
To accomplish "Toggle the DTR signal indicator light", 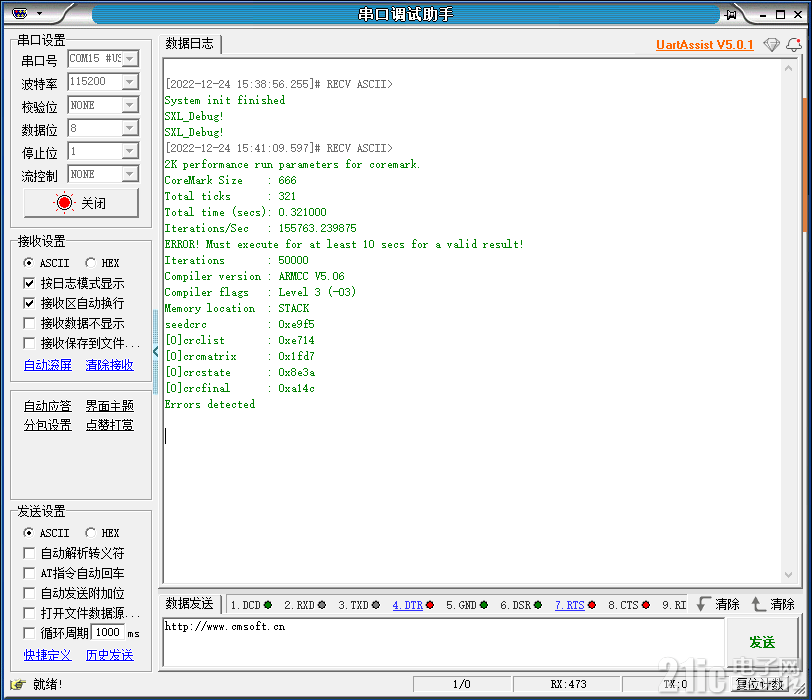I will tap(430, 605).
